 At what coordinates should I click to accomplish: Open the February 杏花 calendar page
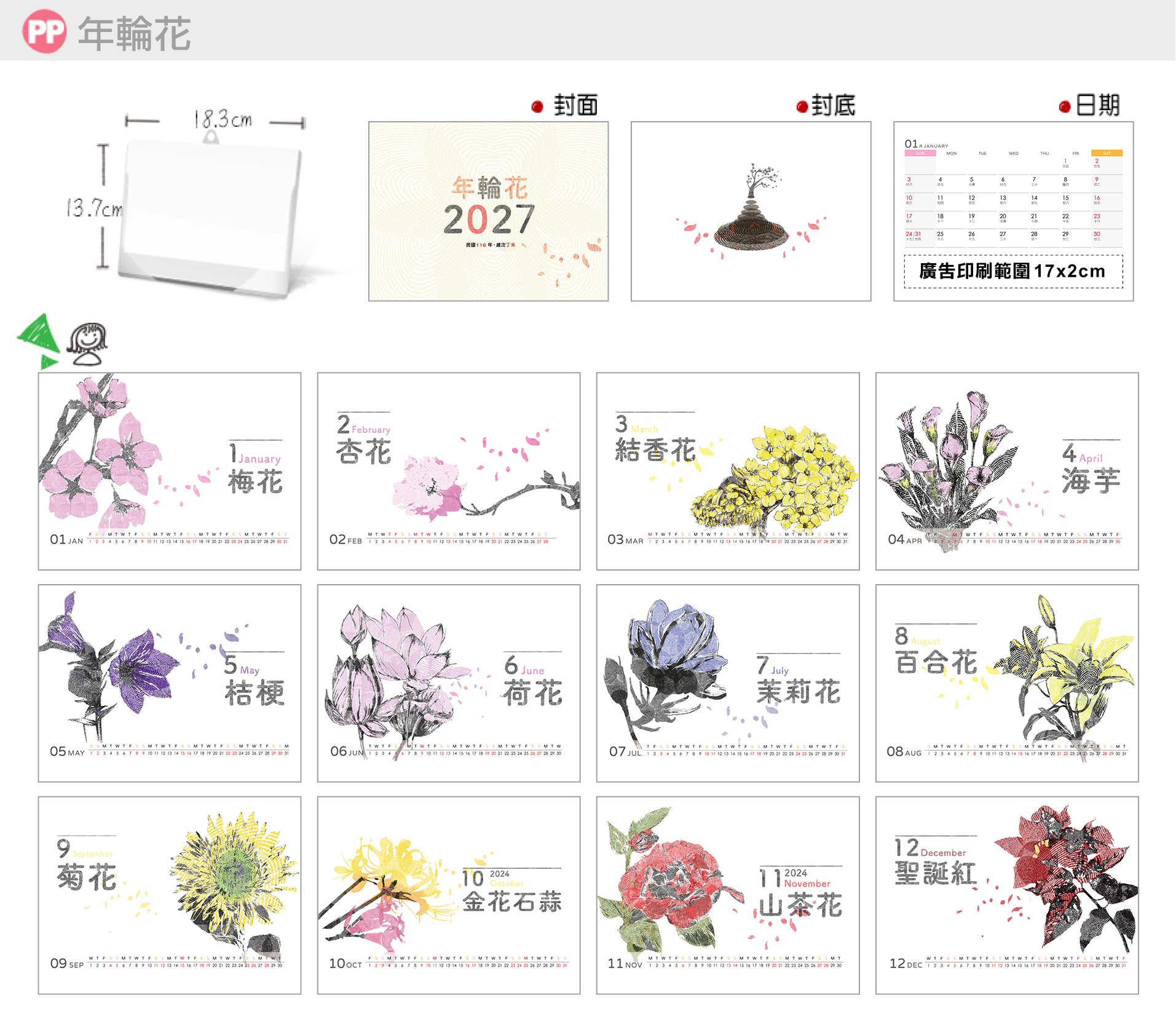coord(449,472)
